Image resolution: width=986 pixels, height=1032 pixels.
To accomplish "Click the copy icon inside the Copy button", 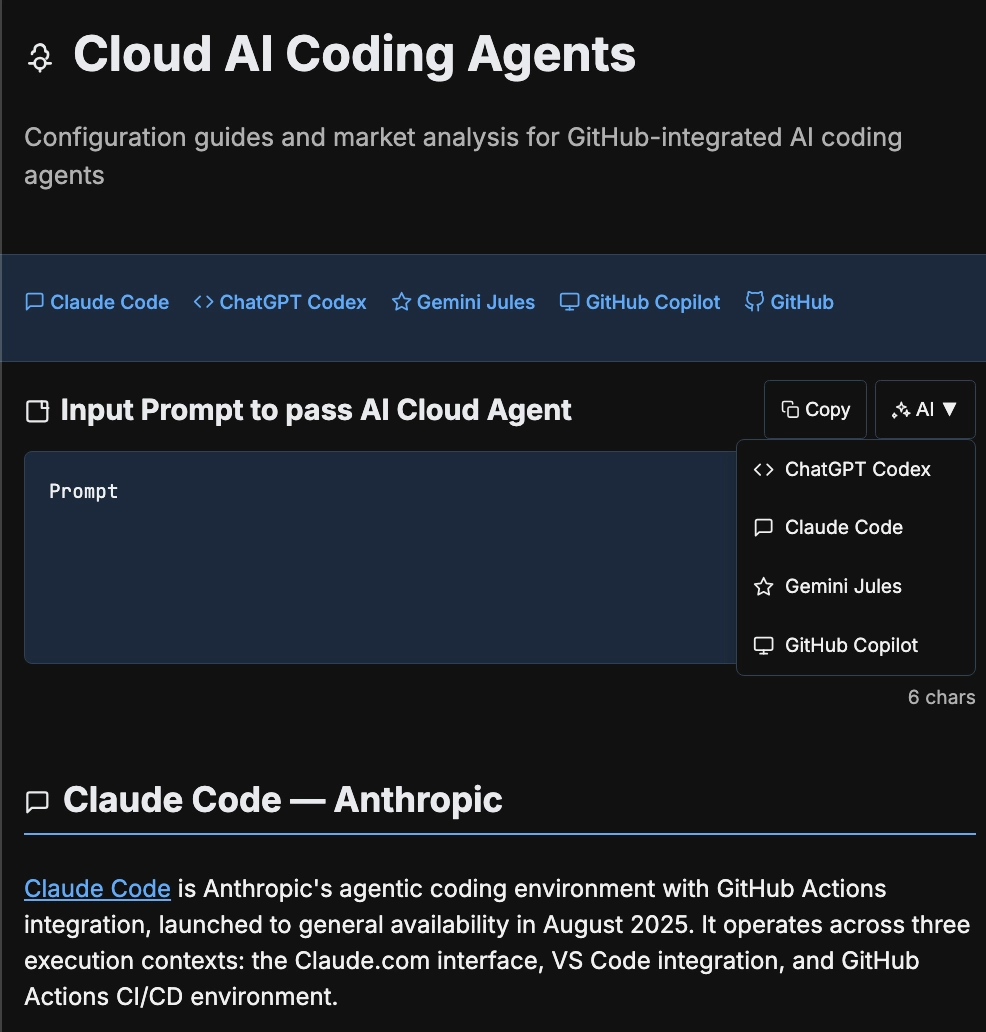I will [x=789, y=408].
